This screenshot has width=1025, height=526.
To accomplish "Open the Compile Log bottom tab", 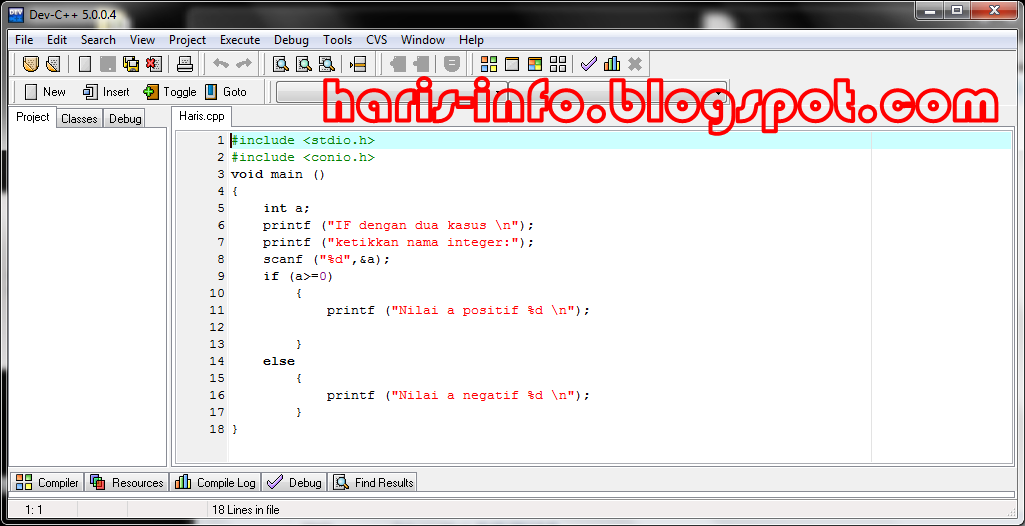I will [x=216, y=483].
